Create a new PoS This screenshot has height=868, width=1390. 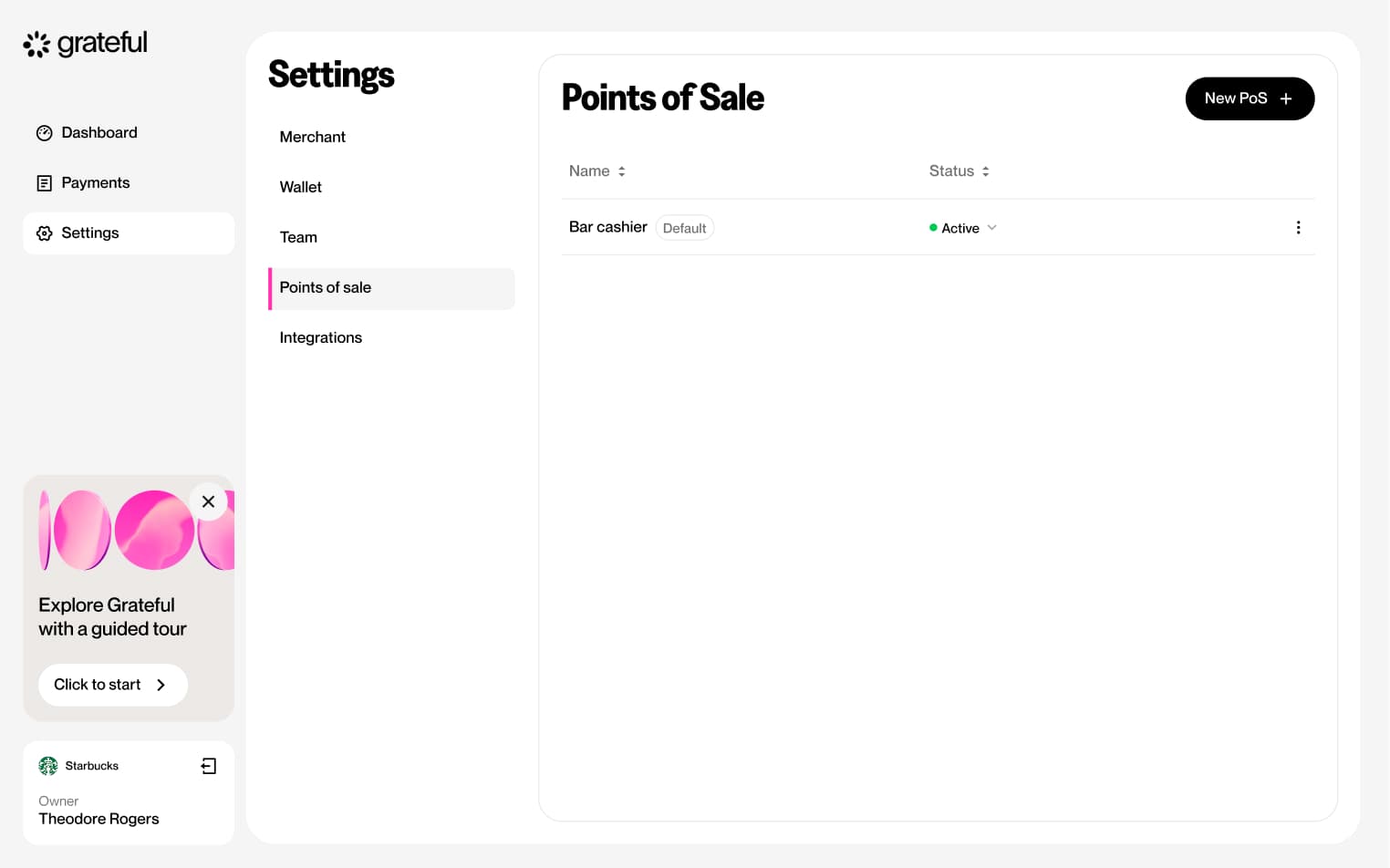pyautogui.click(x=1249, y=98)
